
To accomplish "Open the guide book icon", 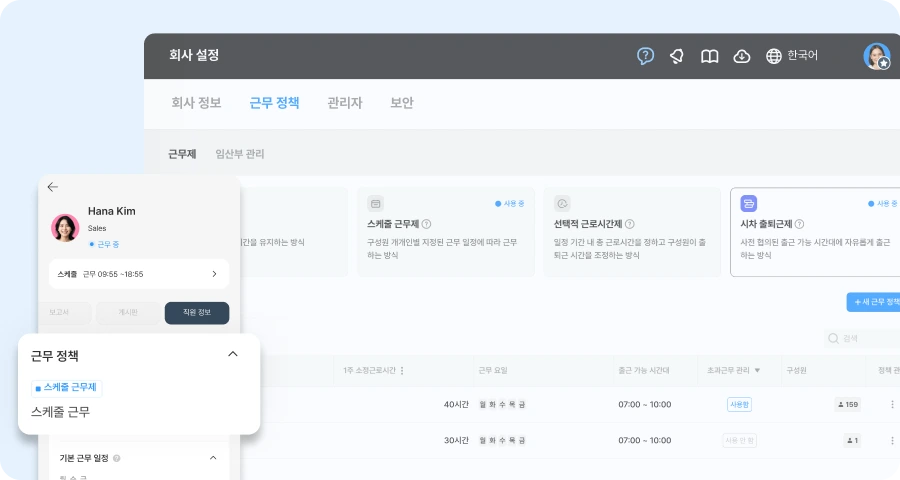I will point(709,56).
